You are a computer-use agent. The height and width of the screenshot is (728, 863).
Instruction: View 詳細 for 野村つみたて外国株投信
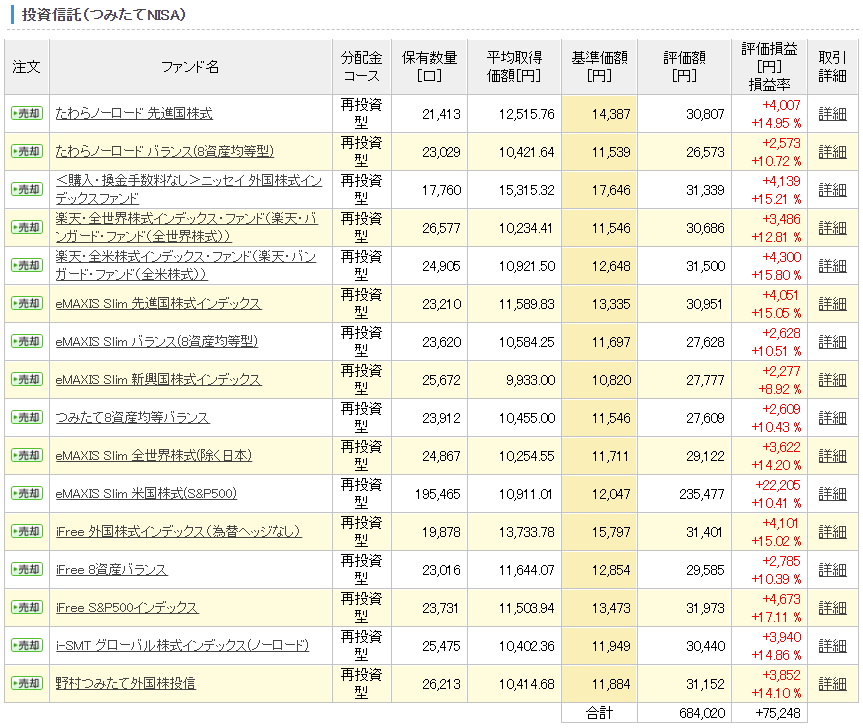[832, 683]
